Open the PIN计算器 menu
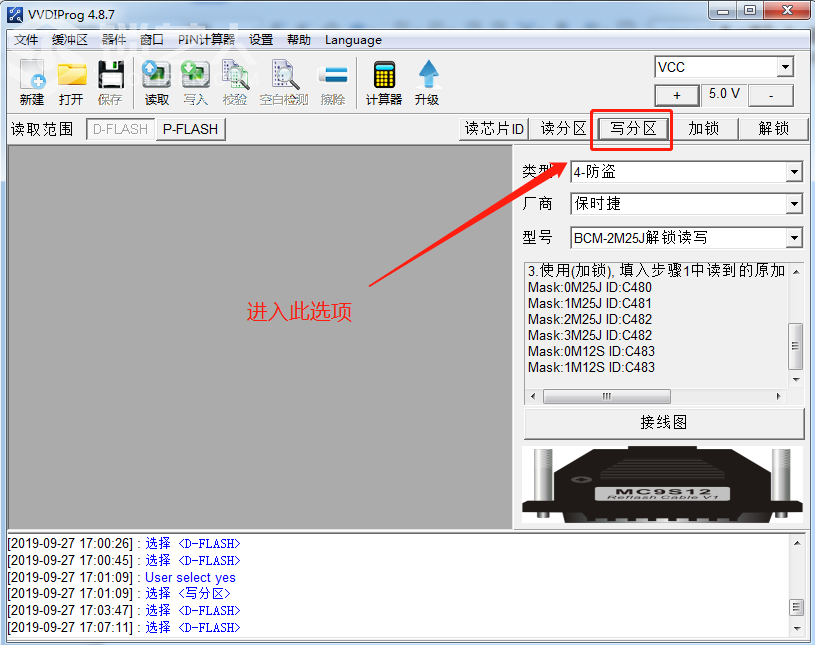Image resolution: width=815 pixels, height=645 pixels. [206, 40]
